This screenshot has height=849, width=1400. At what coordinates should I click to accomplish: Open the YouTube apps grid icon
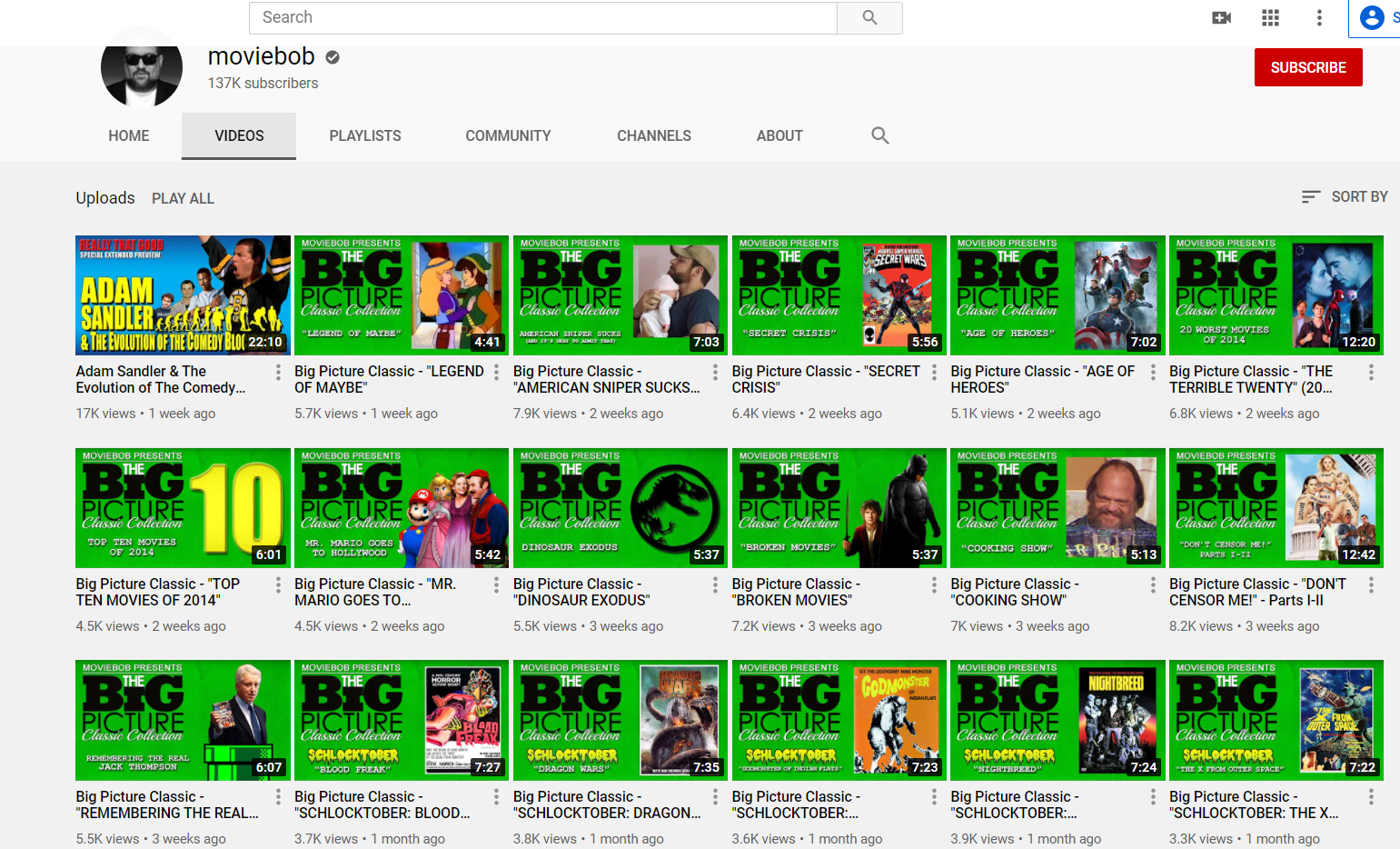point(1271,17)
